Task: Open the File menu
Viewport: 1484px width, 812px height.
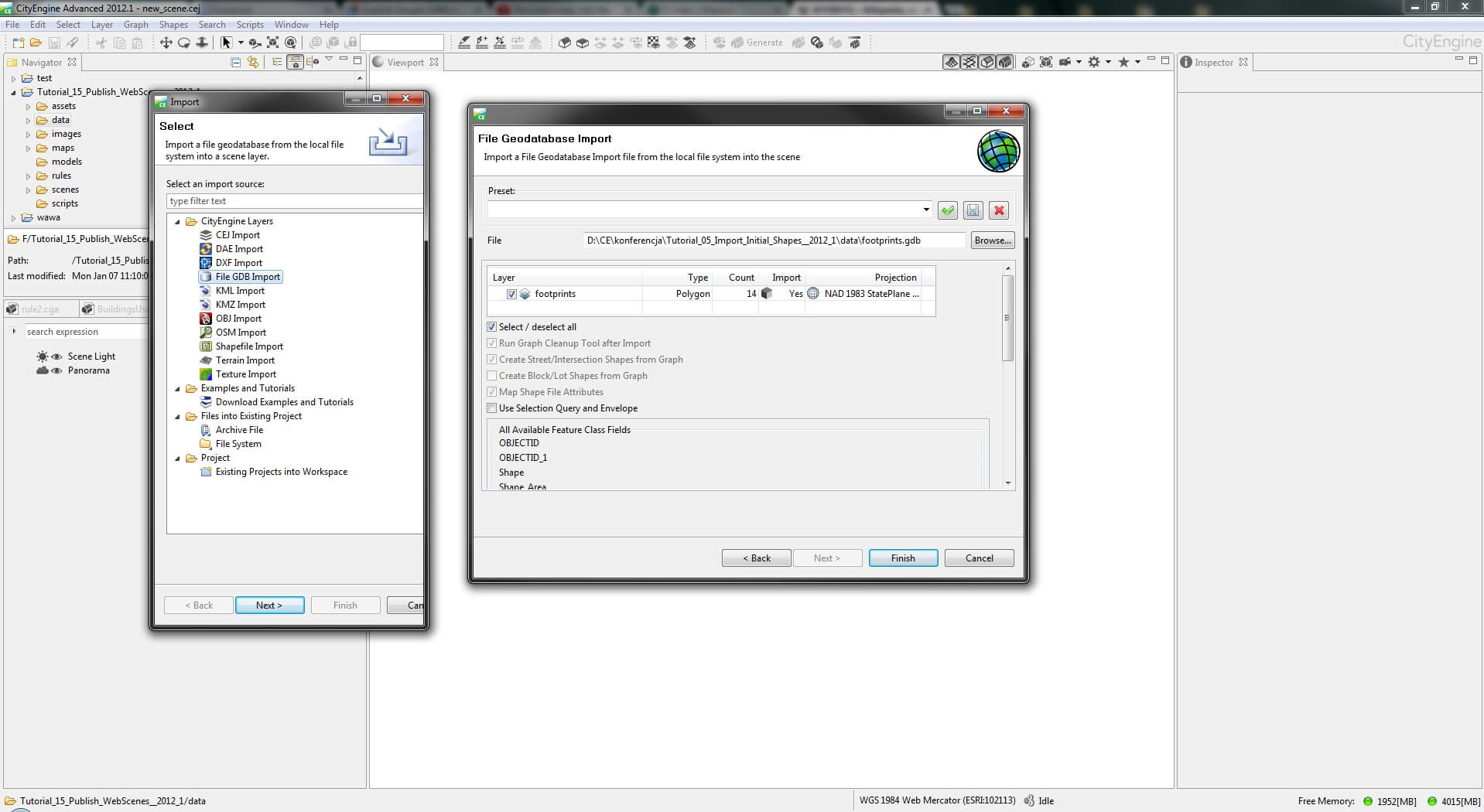Action: tap(12, 25)
